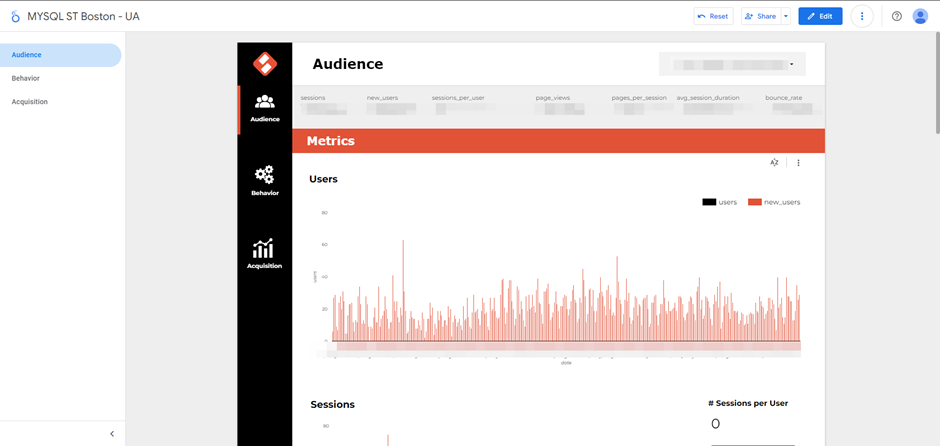This screenshot has height=446, width=940.
Task: Click the vertical scrollbar on the right
Action: [936, 90]
